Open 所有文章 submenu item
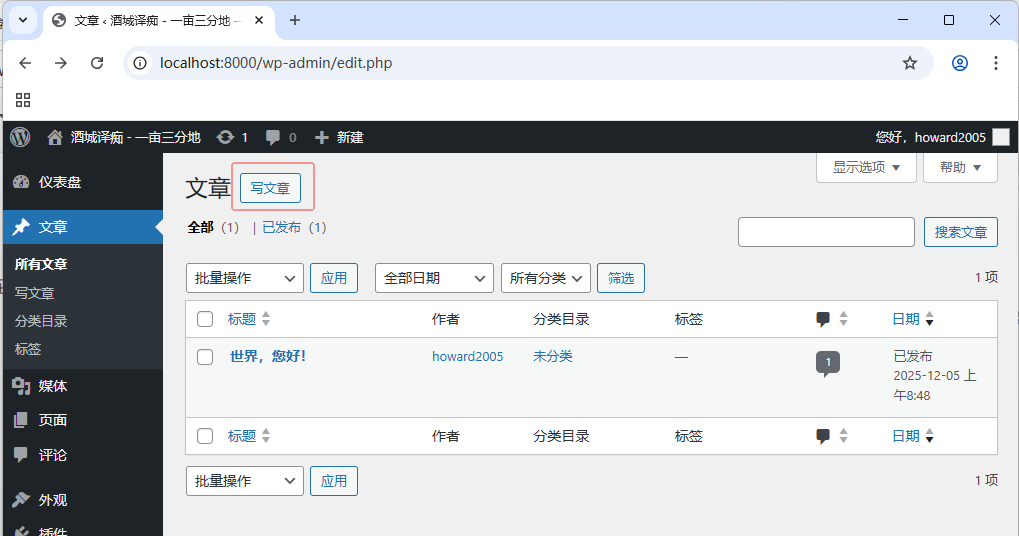This screenshot has height=536, width=1019. [x=41, y=264]
